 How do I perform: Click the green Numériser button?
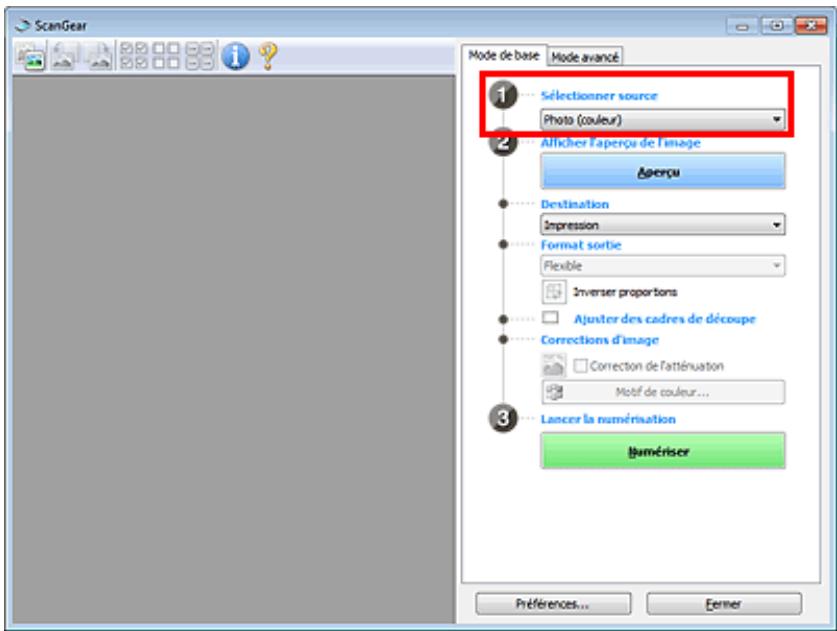[x=662, y=451]
